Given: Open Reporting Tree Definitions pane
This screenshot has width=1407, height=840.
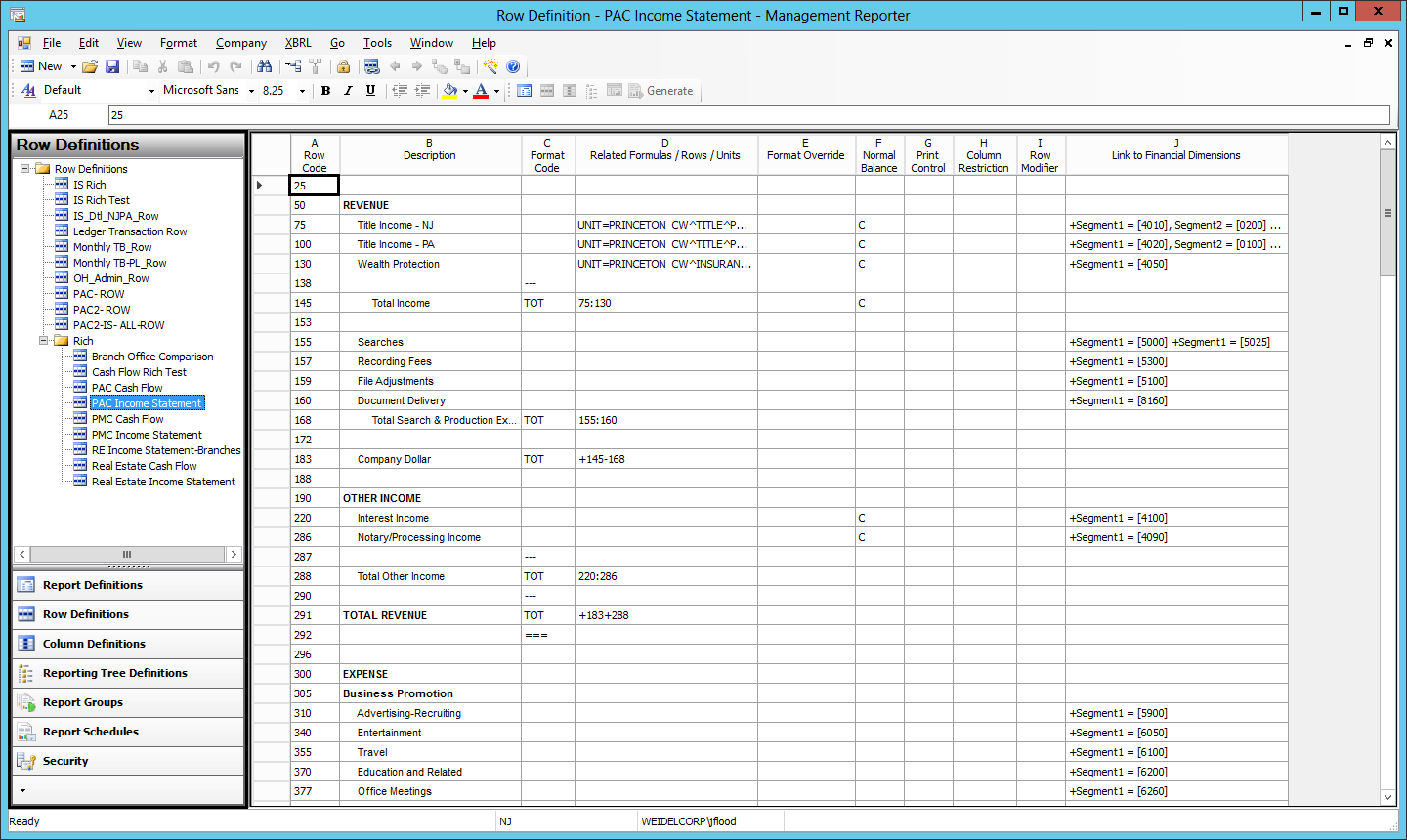Looking at the screenshot, I should (x=128, y=673).
